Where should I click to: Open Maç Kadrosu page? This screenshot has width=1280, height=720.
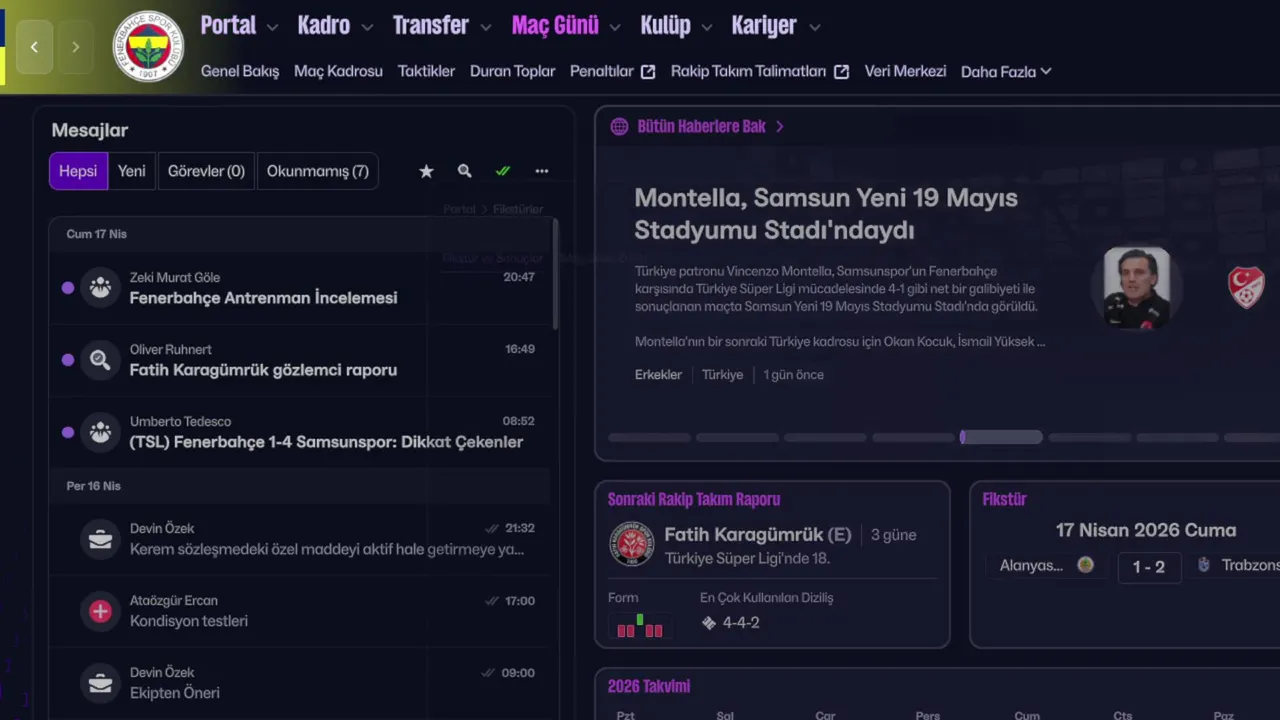coord(338,71)
